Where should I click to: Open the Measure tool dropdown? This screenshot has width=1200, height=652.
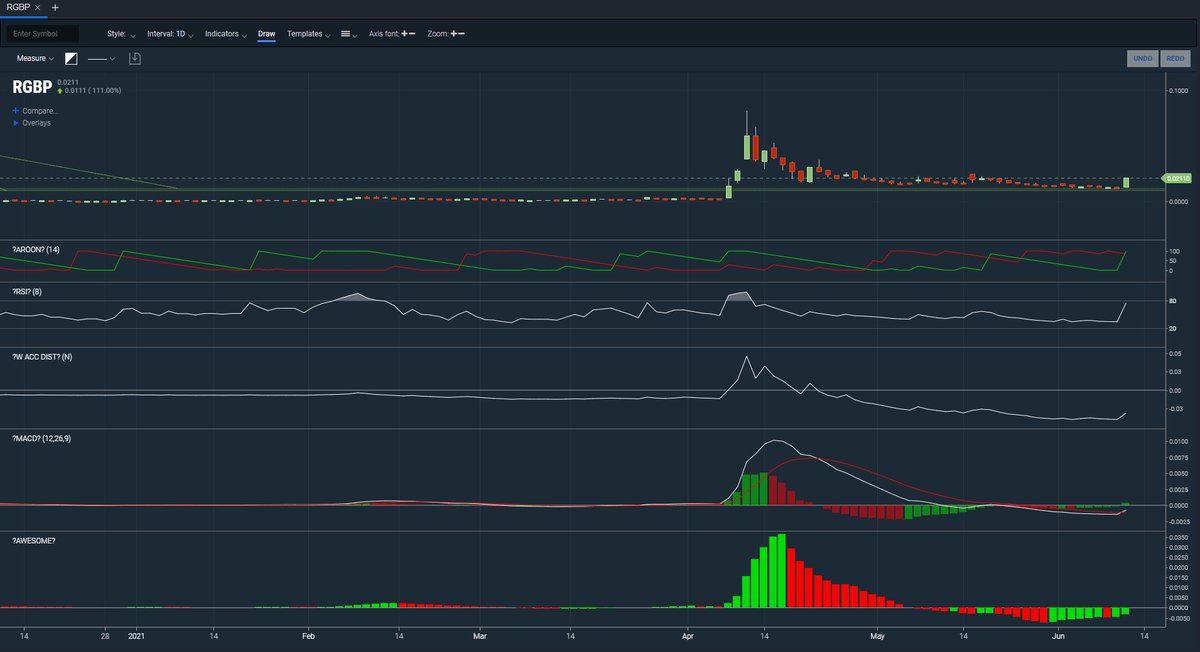(35, 59)
